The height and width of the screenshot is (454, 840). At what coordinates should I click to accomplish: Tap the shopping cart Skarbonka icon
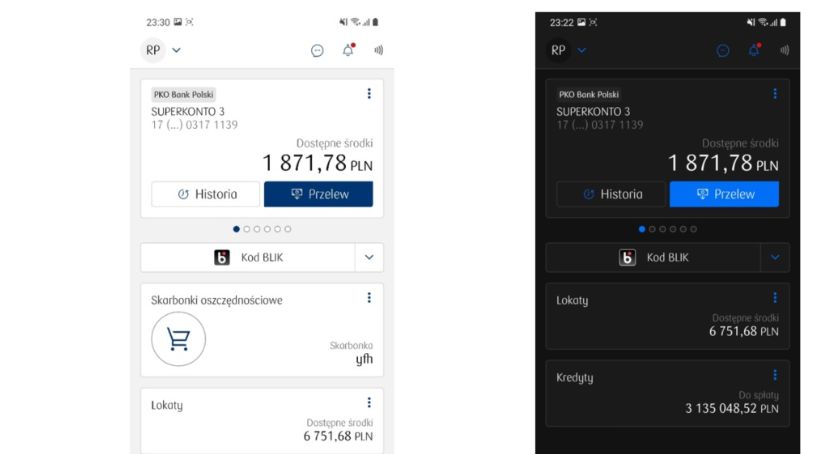(x=178, y=339)
